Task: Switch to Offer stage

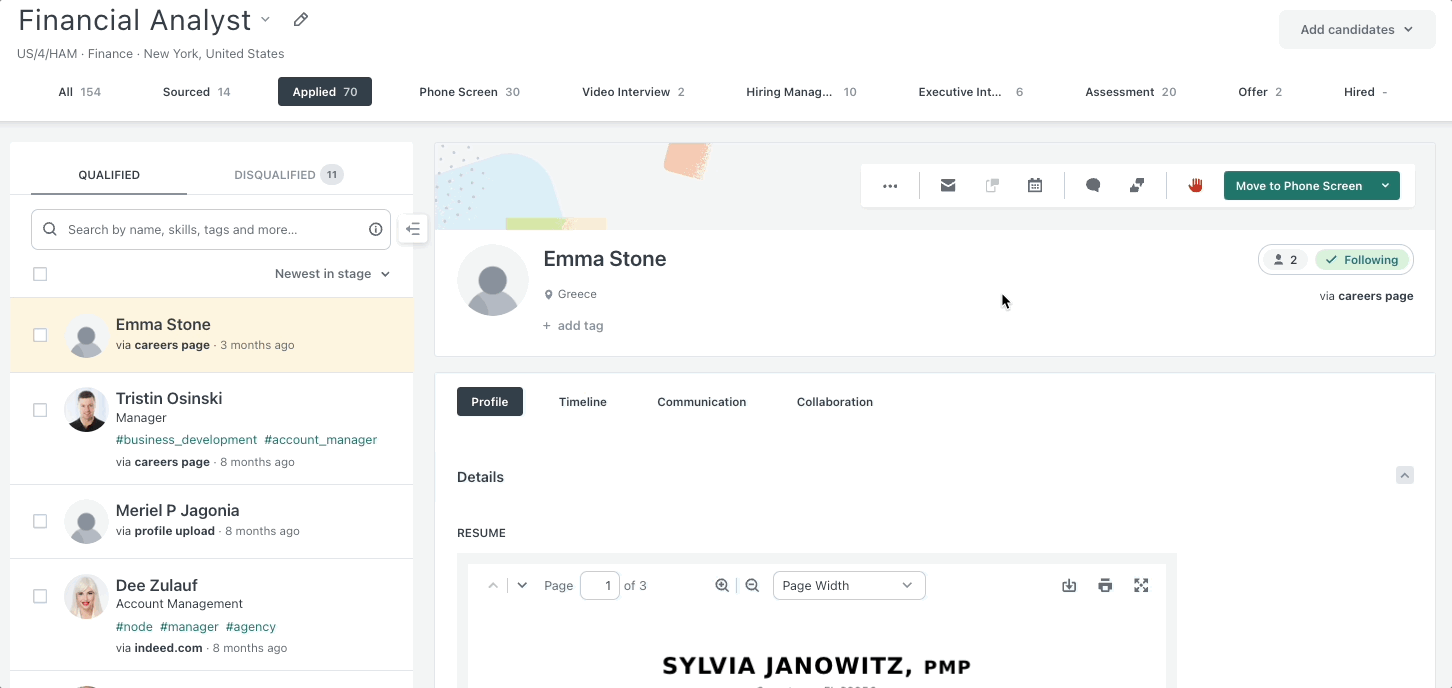Action: pos(1260,92)
